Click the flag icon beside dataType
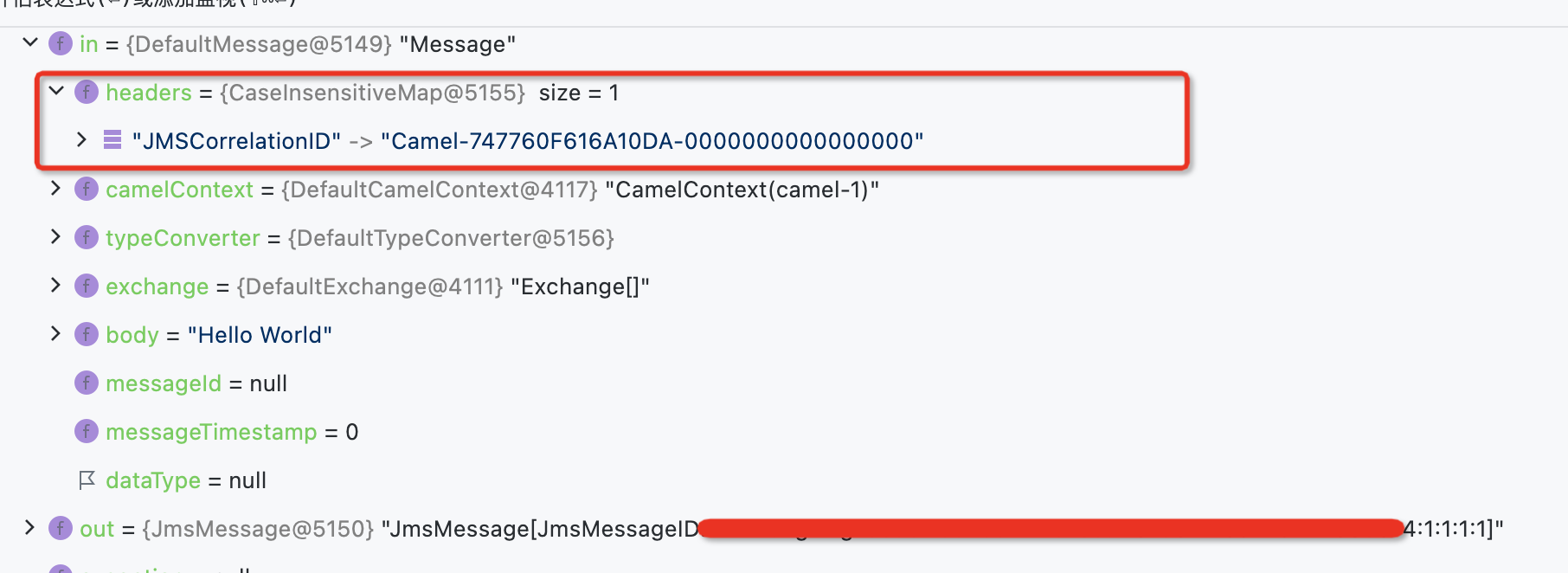 87,480
